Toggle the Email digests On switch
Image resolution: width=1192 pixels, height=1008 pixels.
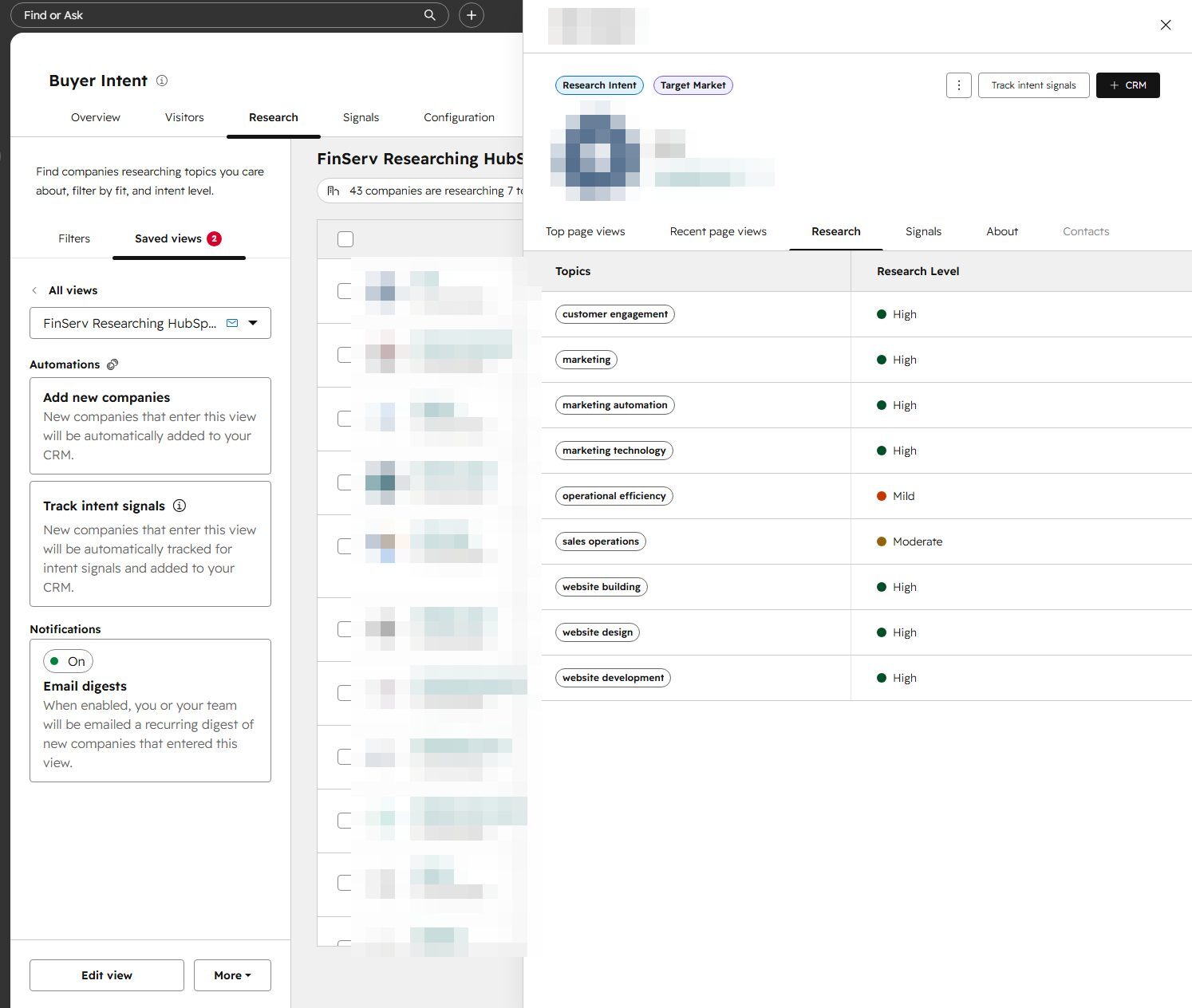pos(68,661)
